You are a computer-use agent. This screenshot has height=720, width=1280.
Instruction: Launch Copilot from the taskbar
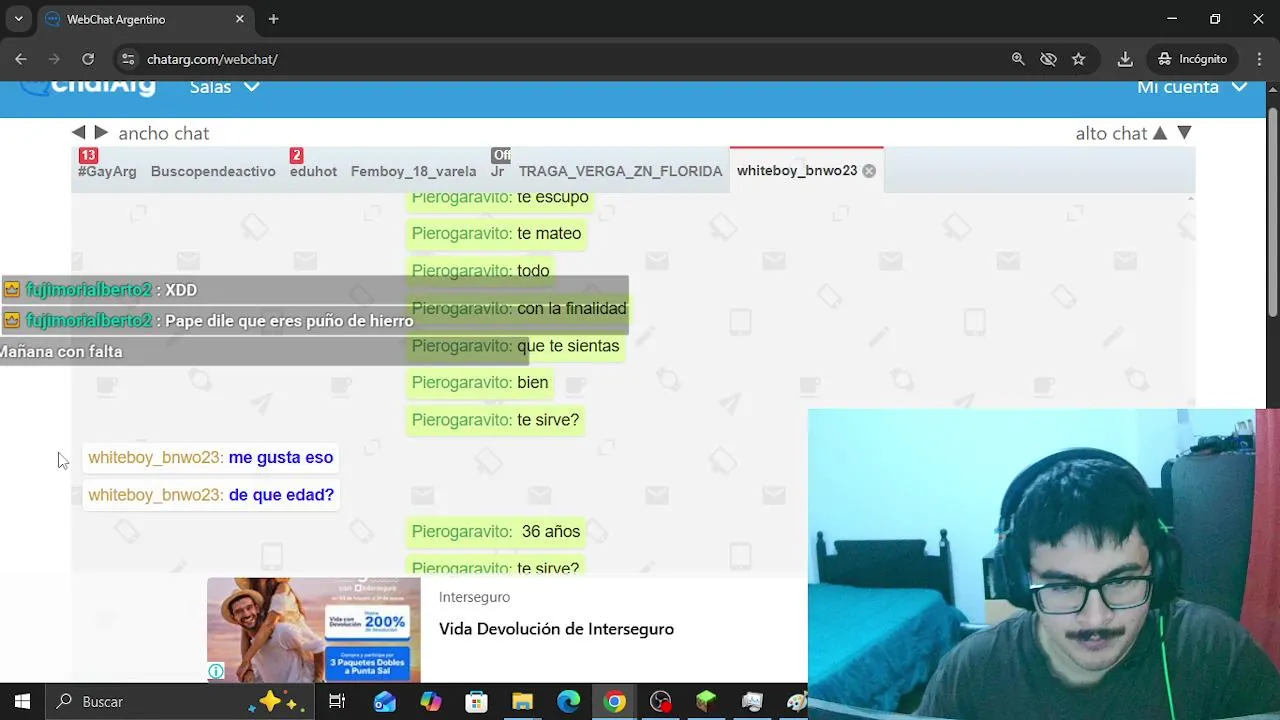click(x=431, y=702)
